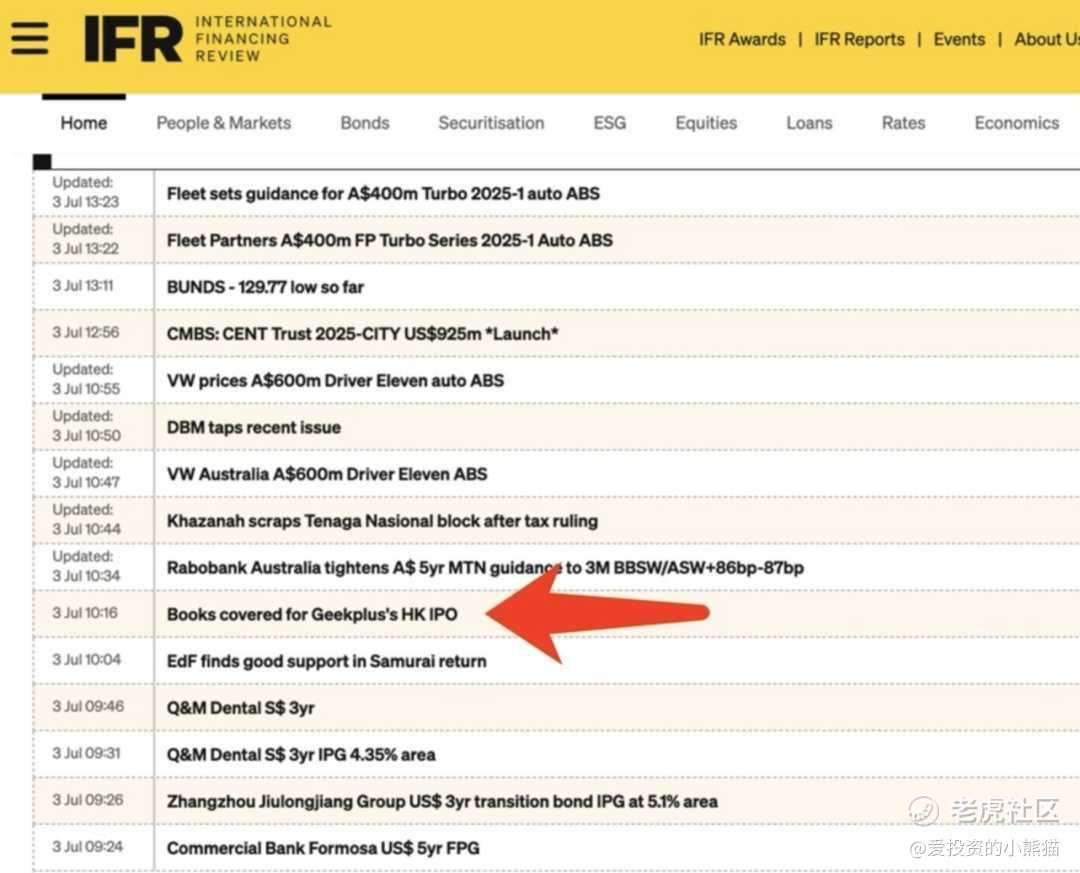Read Khazanah scraps Tenaga Nasional block story
The height and width of the screenshot is (873, 1080).
[382, 522]
